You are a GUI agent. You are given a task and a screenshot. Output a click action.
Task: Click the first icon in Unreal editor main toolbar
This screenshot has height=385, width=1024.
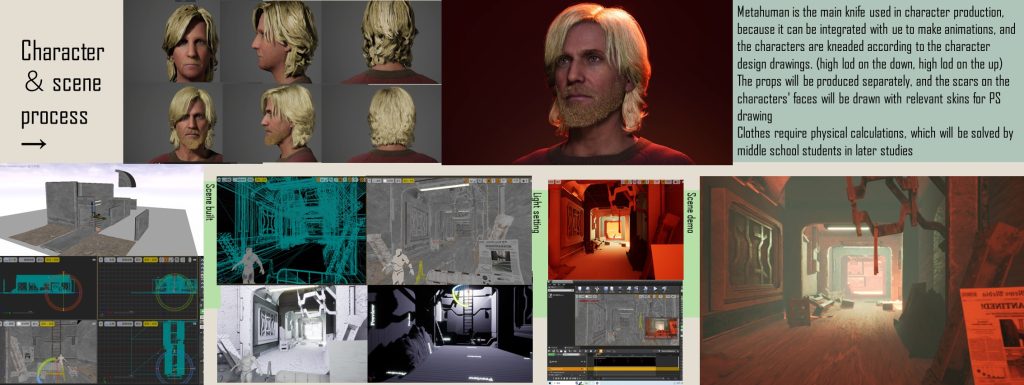coord(579,288)
